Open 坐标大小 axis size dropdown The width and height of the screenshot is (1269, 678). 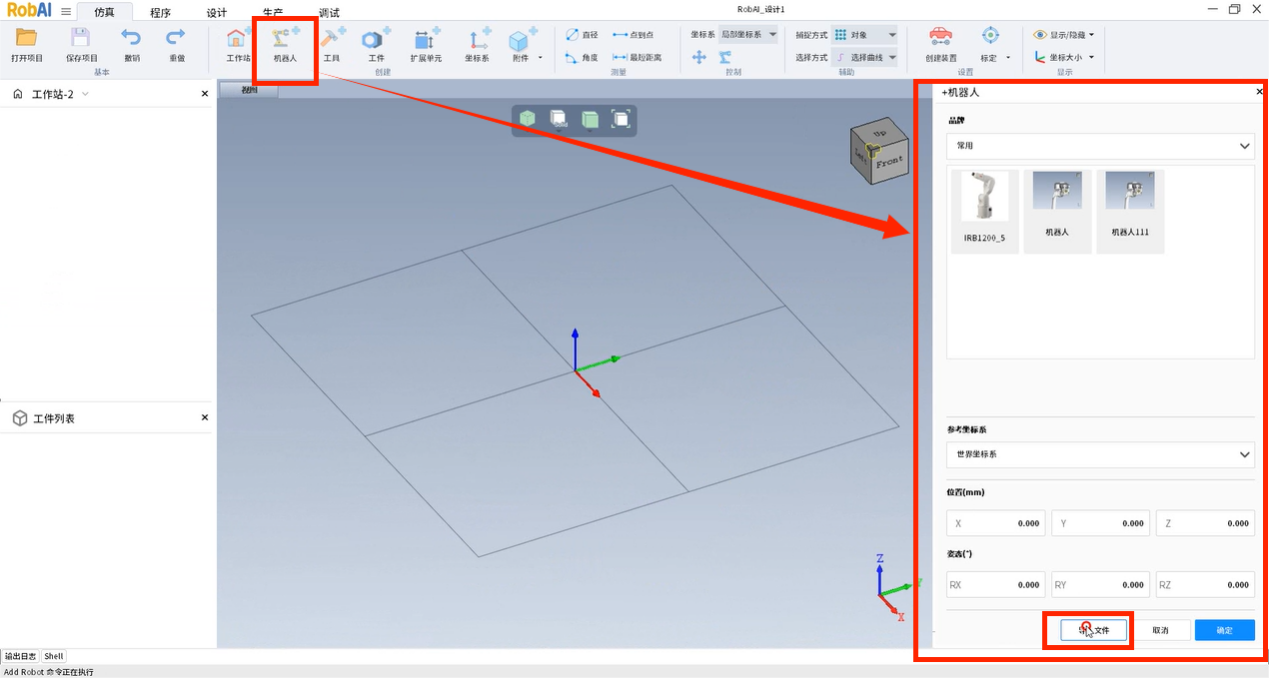tap(1064, 57)
